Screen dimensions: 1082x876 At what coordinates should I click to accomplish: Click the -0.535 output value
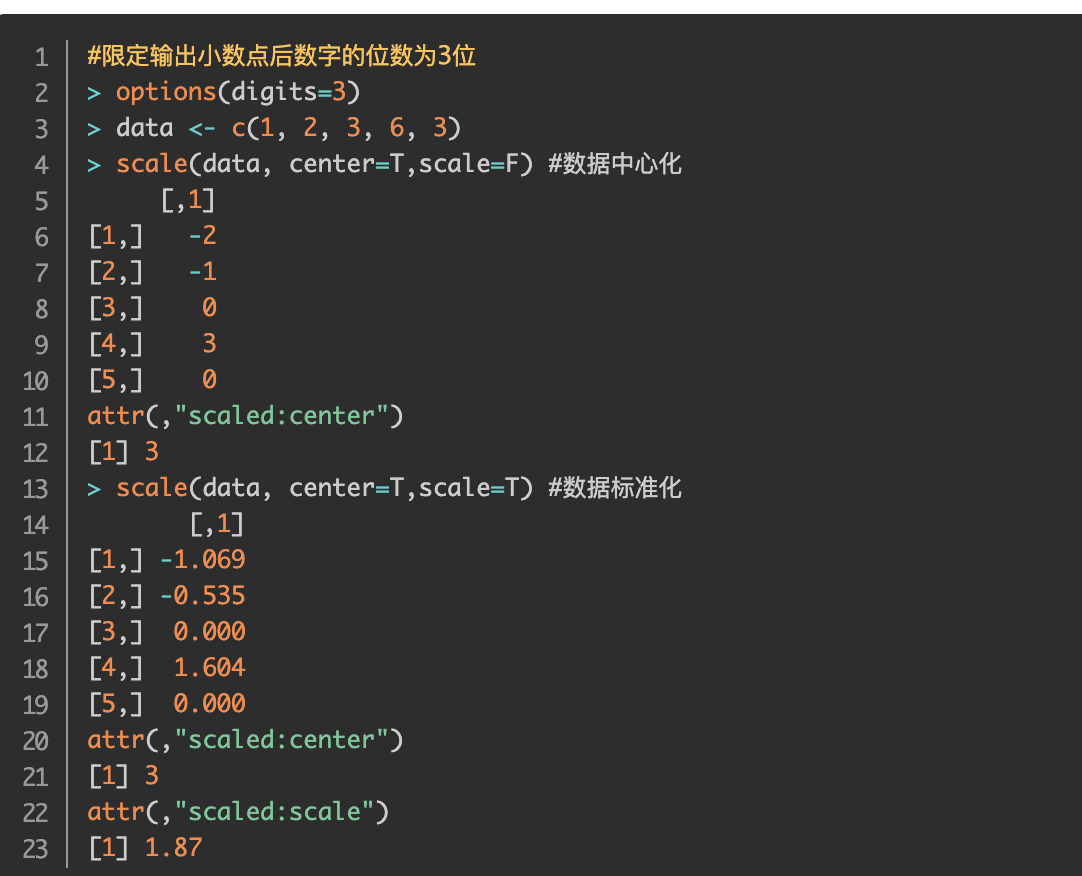pyautogui.click(x=203, y=596)
